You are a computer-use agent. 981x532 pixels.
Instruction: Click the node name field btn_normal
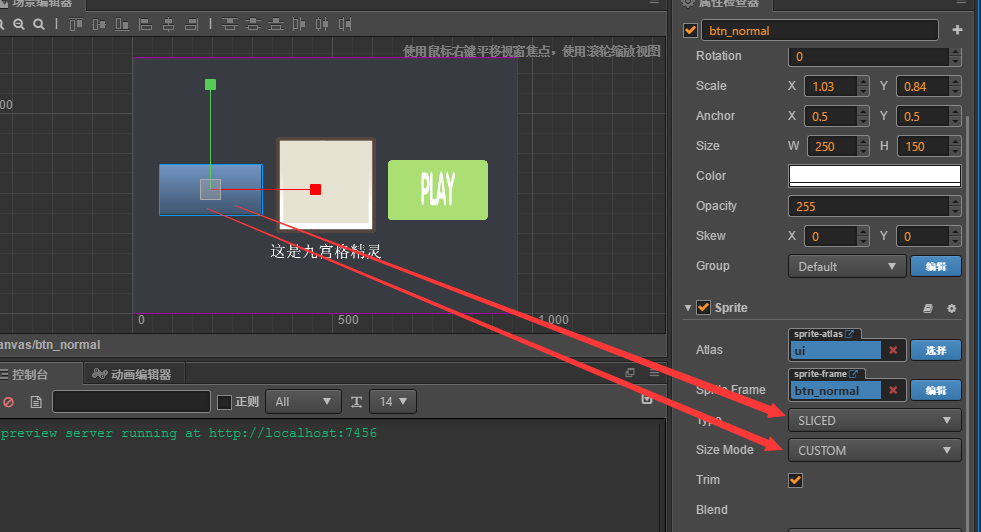pos(820,30)
